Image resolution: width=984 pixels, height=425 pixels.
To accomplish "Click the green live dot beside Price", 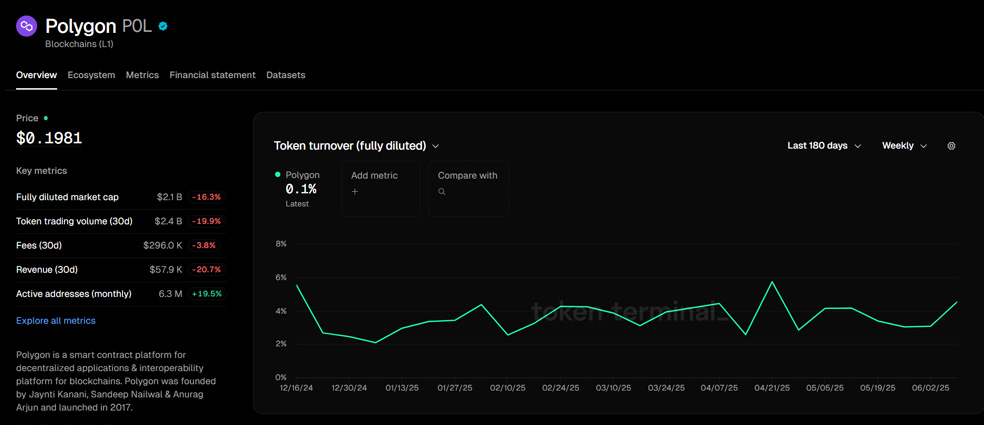I will (x=46, y=118).
